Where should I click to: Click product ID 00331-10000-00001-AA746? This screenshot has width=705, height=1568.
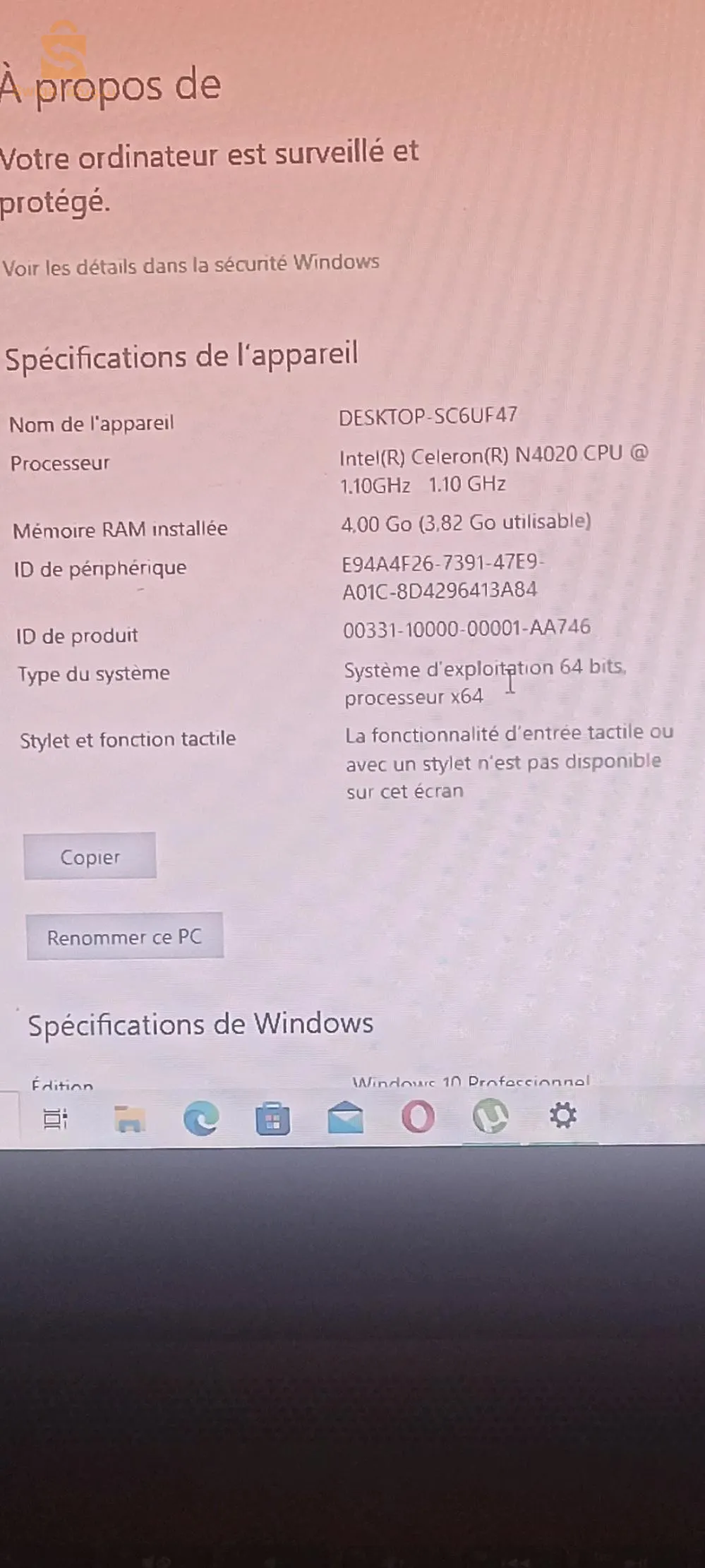pyautogui.click(x=466, y=628)
